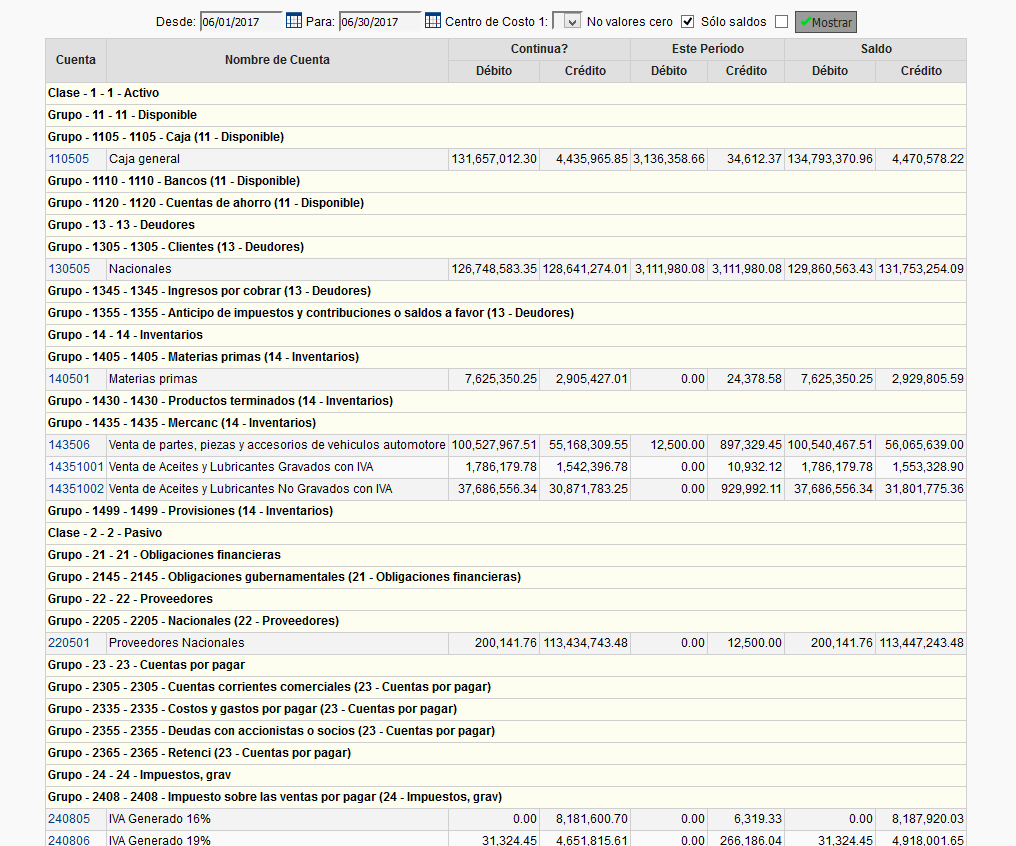Open account link 14351001
The image size is (1016, 846).
click(x=75, y=467)
